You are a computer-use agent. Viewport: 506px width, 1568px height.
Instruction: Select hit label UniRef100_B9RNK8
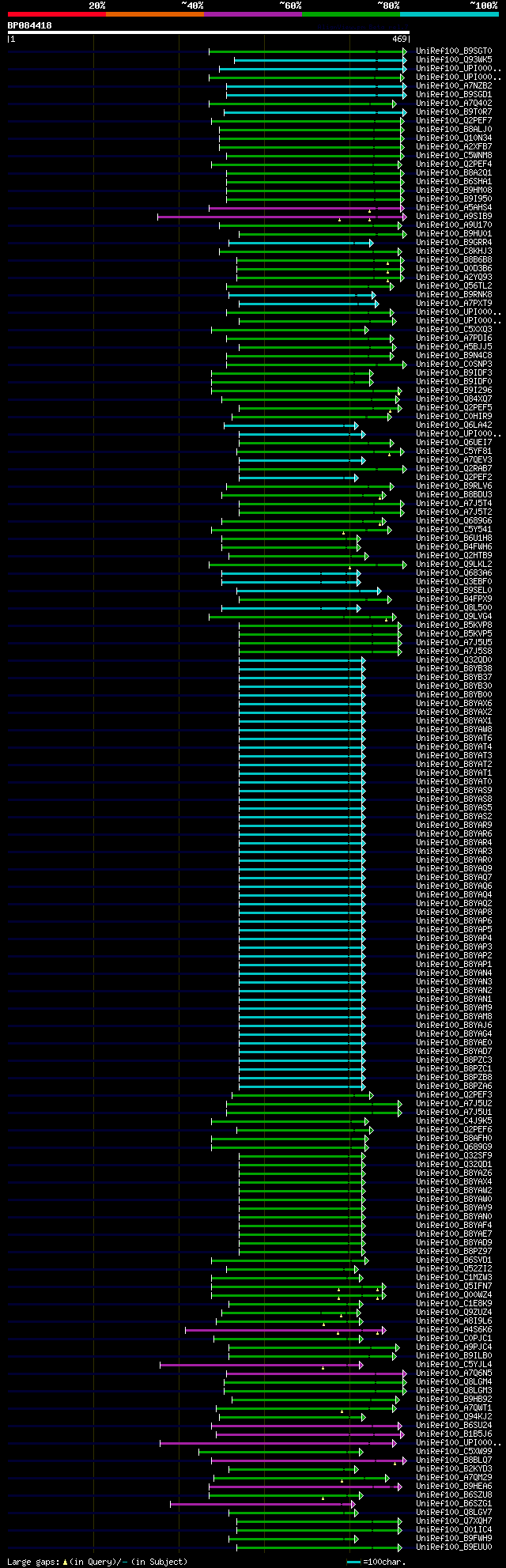454,295
